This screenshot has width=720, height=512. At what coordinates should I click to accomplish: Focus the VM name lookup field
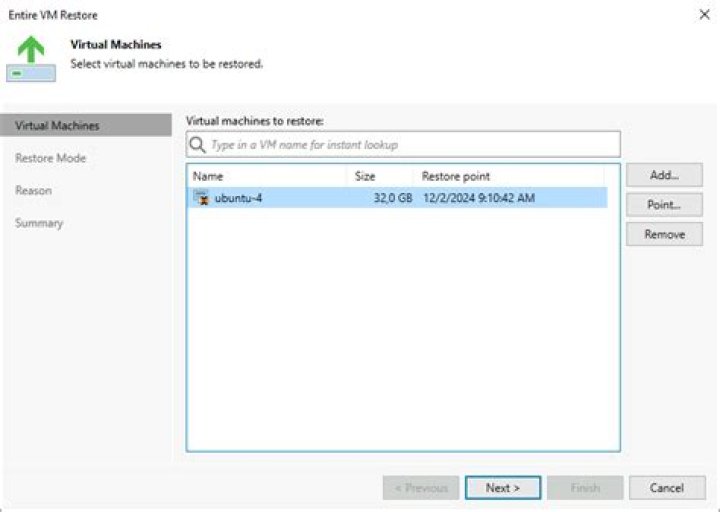pyautogui.click(x=403, y=145)
